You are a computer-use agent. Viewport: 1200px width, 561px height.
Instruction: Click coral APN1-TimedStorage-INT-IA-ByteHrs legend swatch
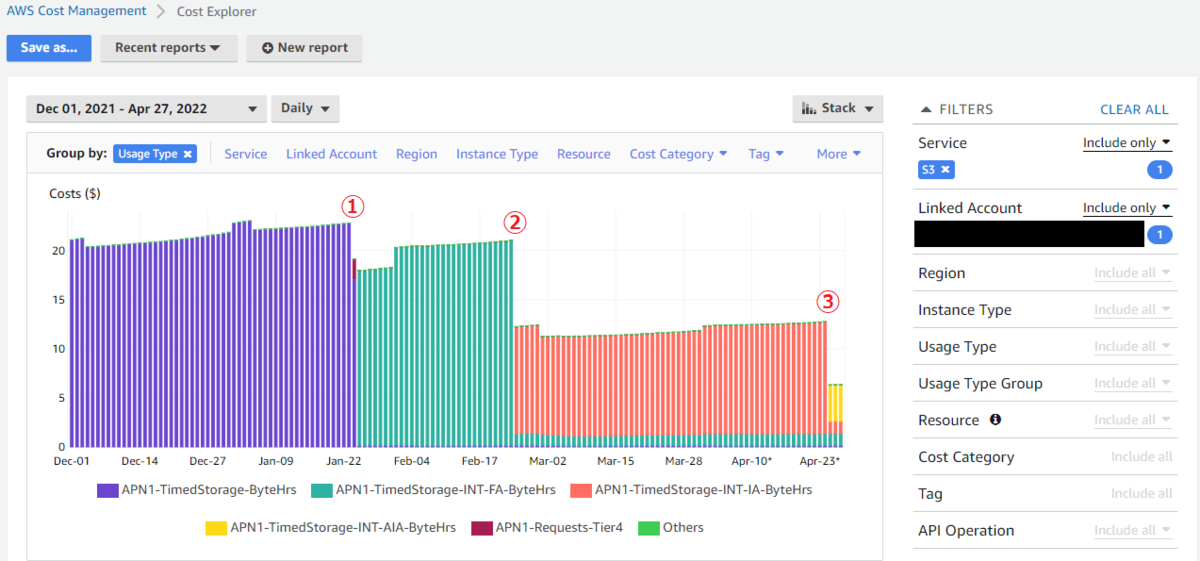click(581, 490)
